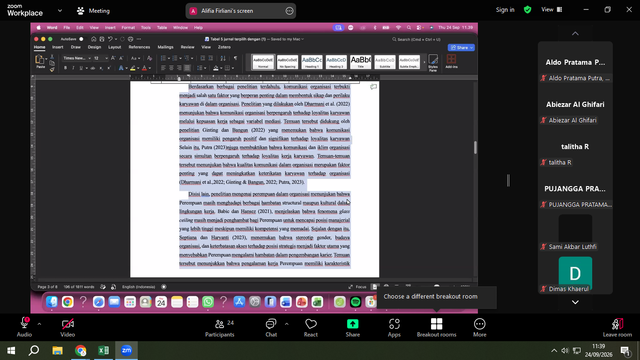Open File Explorer from Windows taskbar
The width and height of the screenshot is (640, 360).
click(x=57, y=350)
